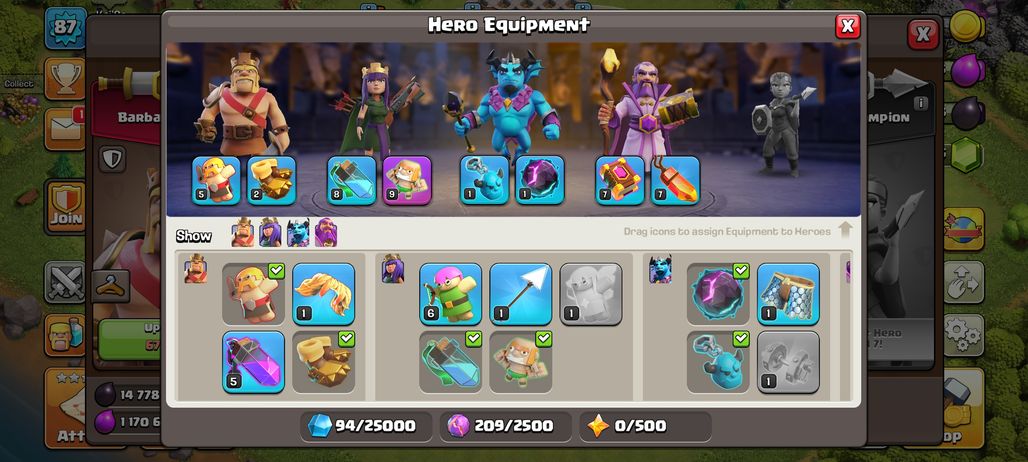
Task: Select the Barbarian King hero figure
Action: tap(244, 105)
